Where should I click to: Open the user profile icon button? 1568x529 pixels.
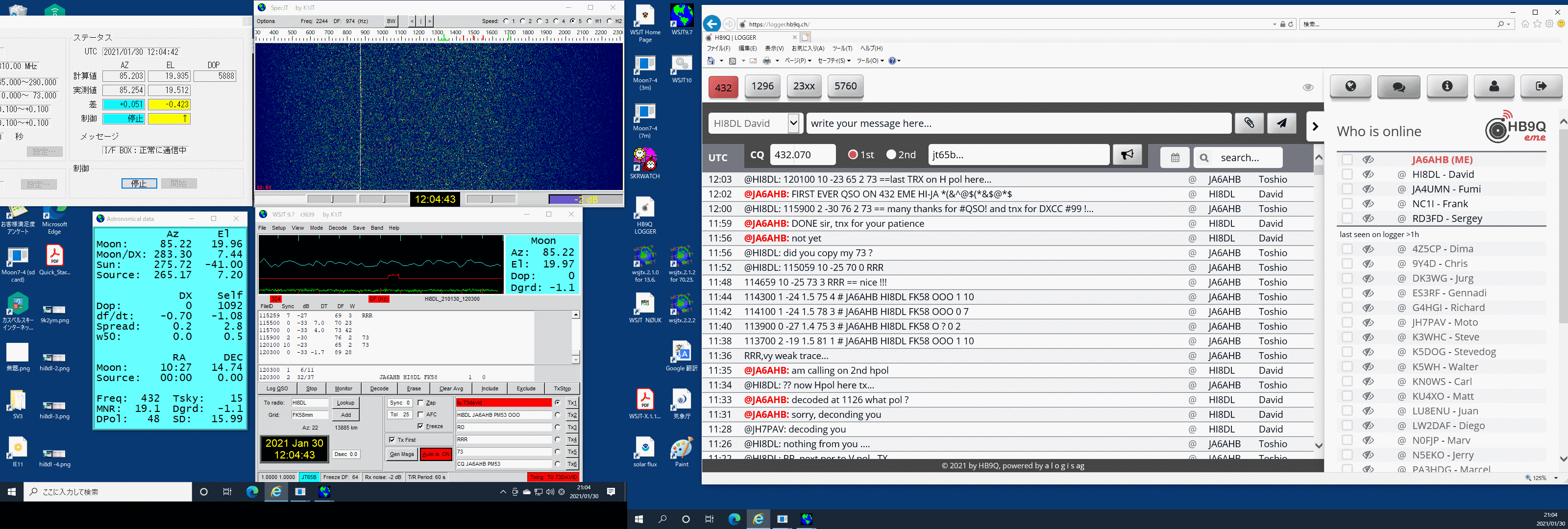pyautogui.click(x=1494, y=86)
